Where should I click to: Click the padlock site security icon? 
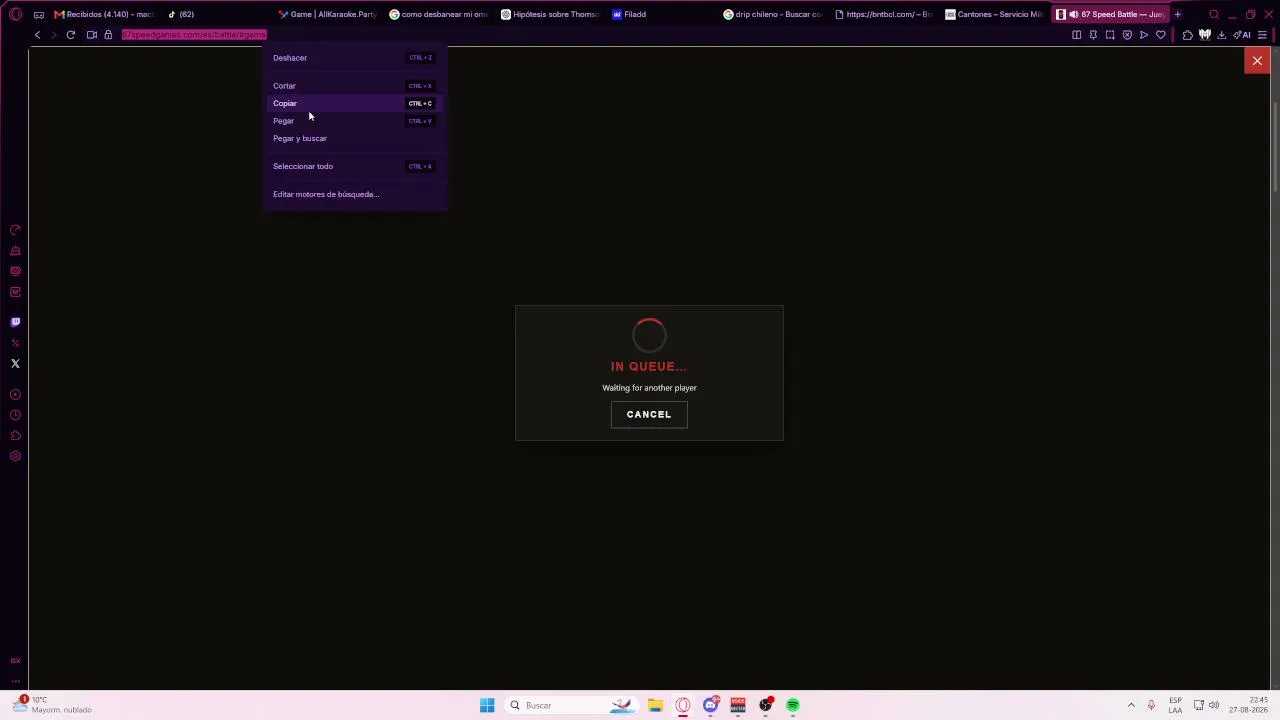point(108,35)
